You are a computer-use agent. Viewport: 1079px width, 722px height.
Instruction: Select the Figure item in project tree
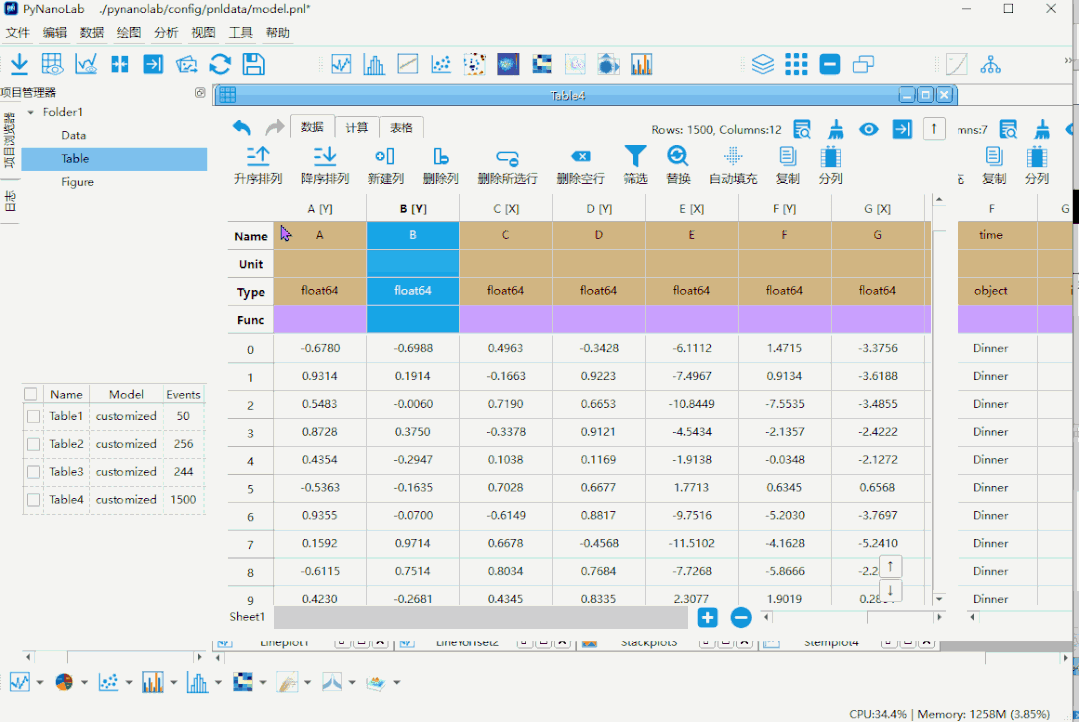pos(77,182)
